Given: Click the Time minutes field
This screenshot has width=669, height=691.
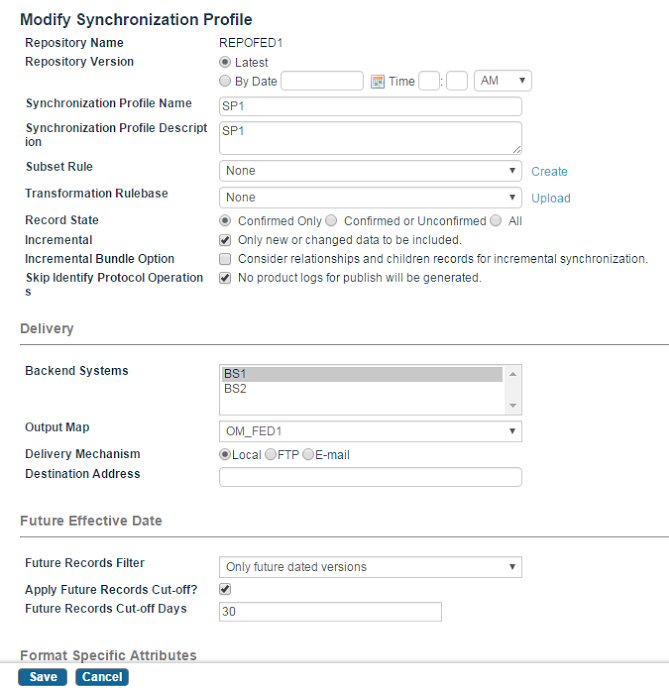Looking at the screenshot, I should click(x=457, y=81).
